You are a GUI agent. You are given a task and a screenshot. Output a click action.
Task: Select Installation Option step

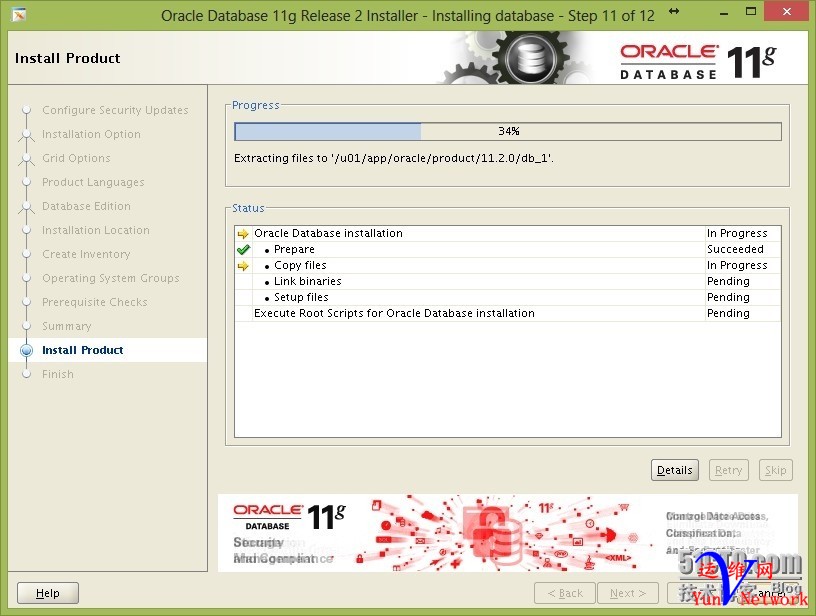(x=91, y=134)
